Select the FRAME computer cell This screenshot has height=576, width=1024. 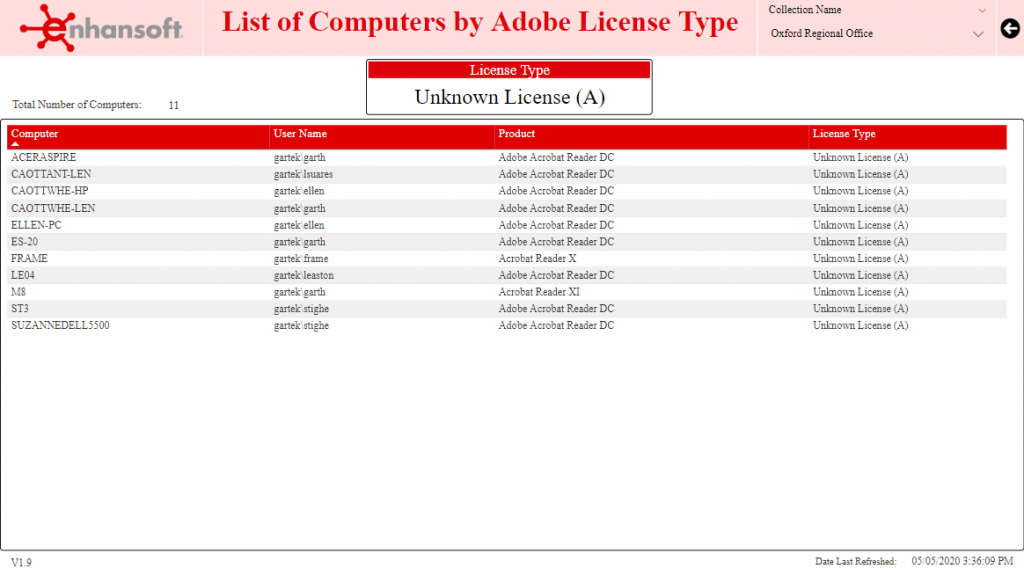tap(29, 259)
